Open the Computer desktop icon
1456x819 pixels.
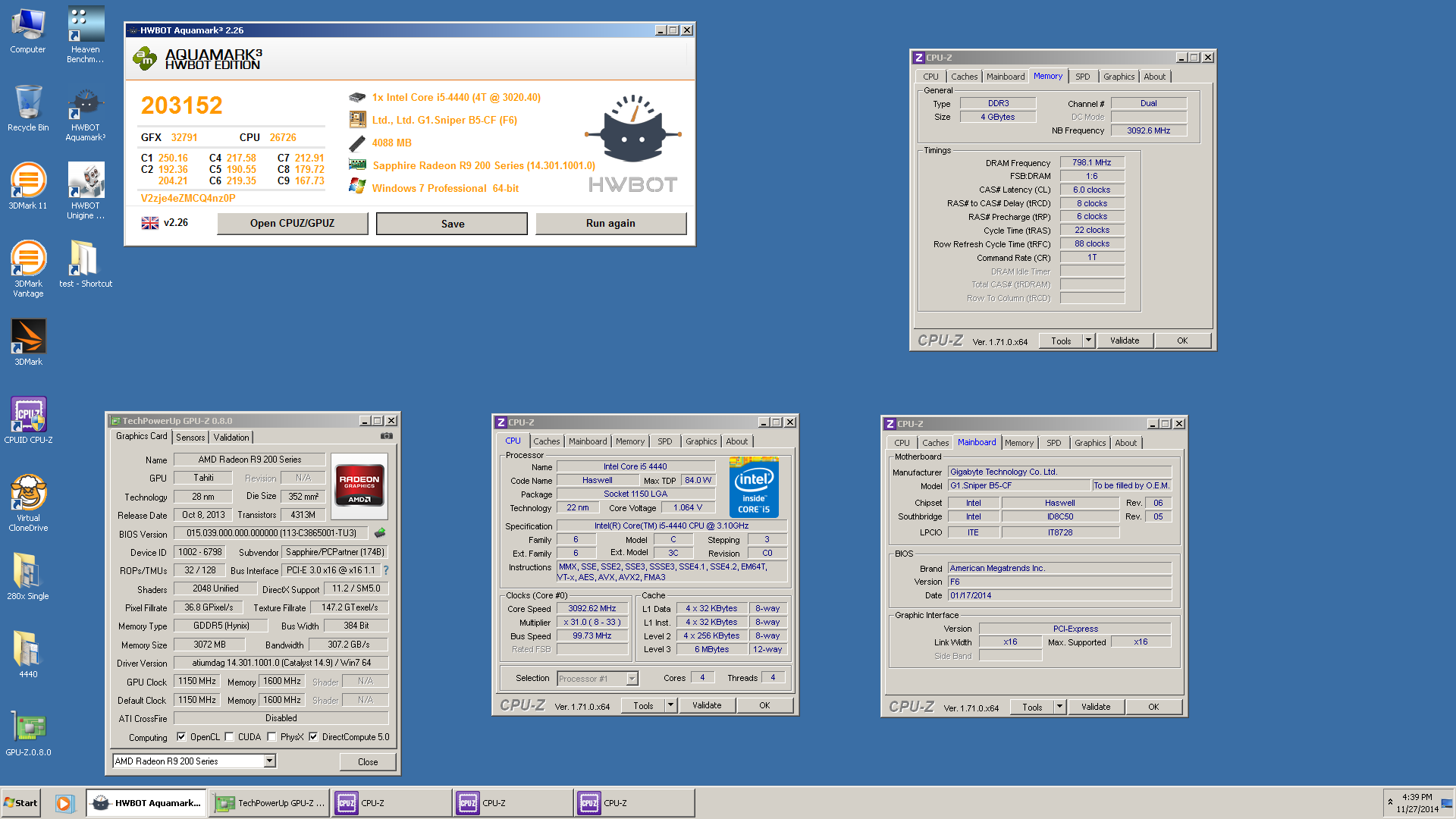pos(28,30)
